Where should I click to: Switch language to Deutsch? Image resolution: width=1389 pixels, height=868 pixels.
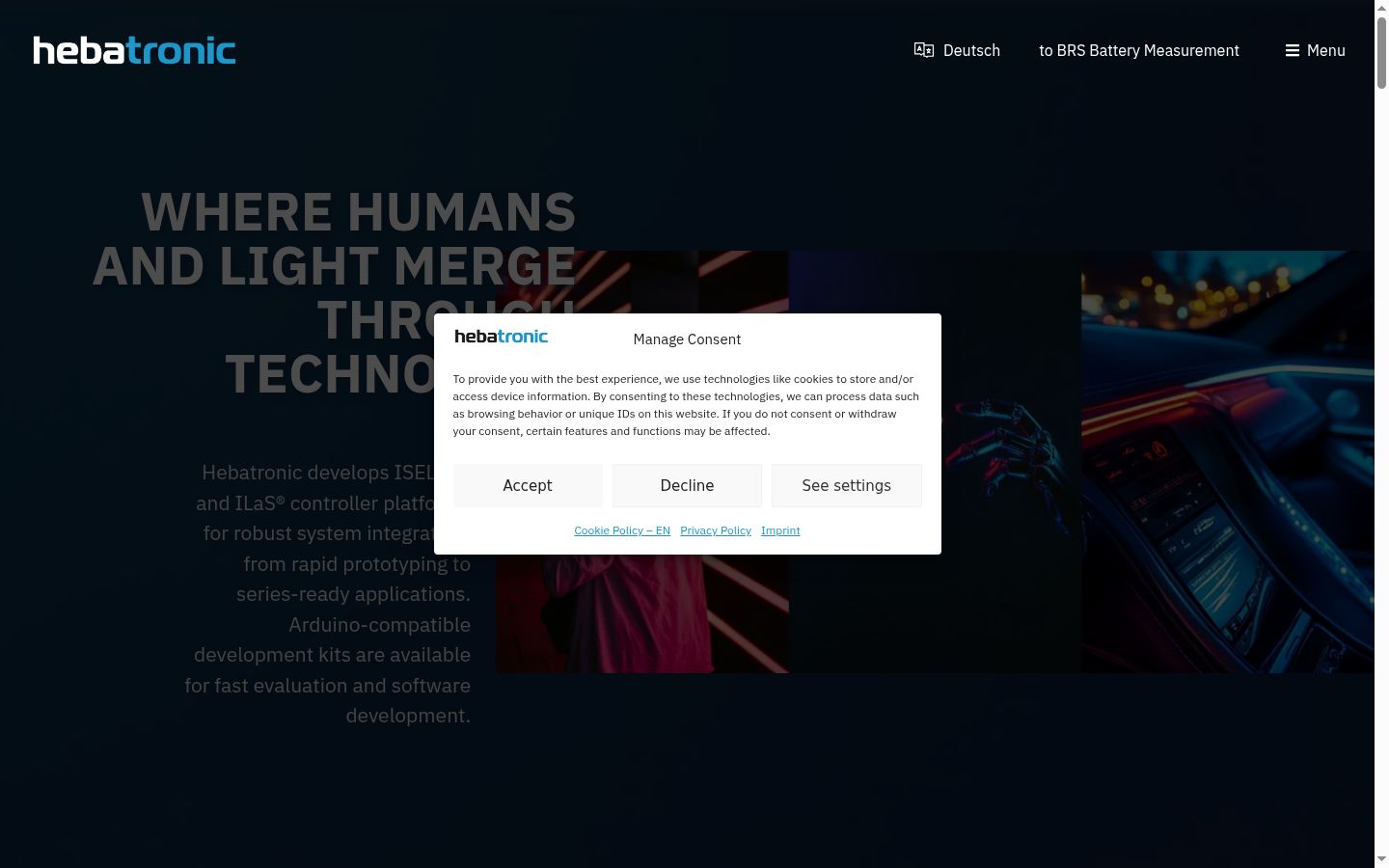[x=971, y=50]
